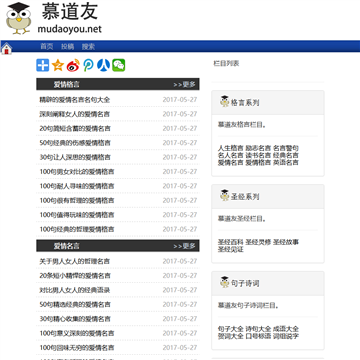360x360 pixels.
Task: Open article 关于男人女人的哲理名言
Action: (75, 261)
